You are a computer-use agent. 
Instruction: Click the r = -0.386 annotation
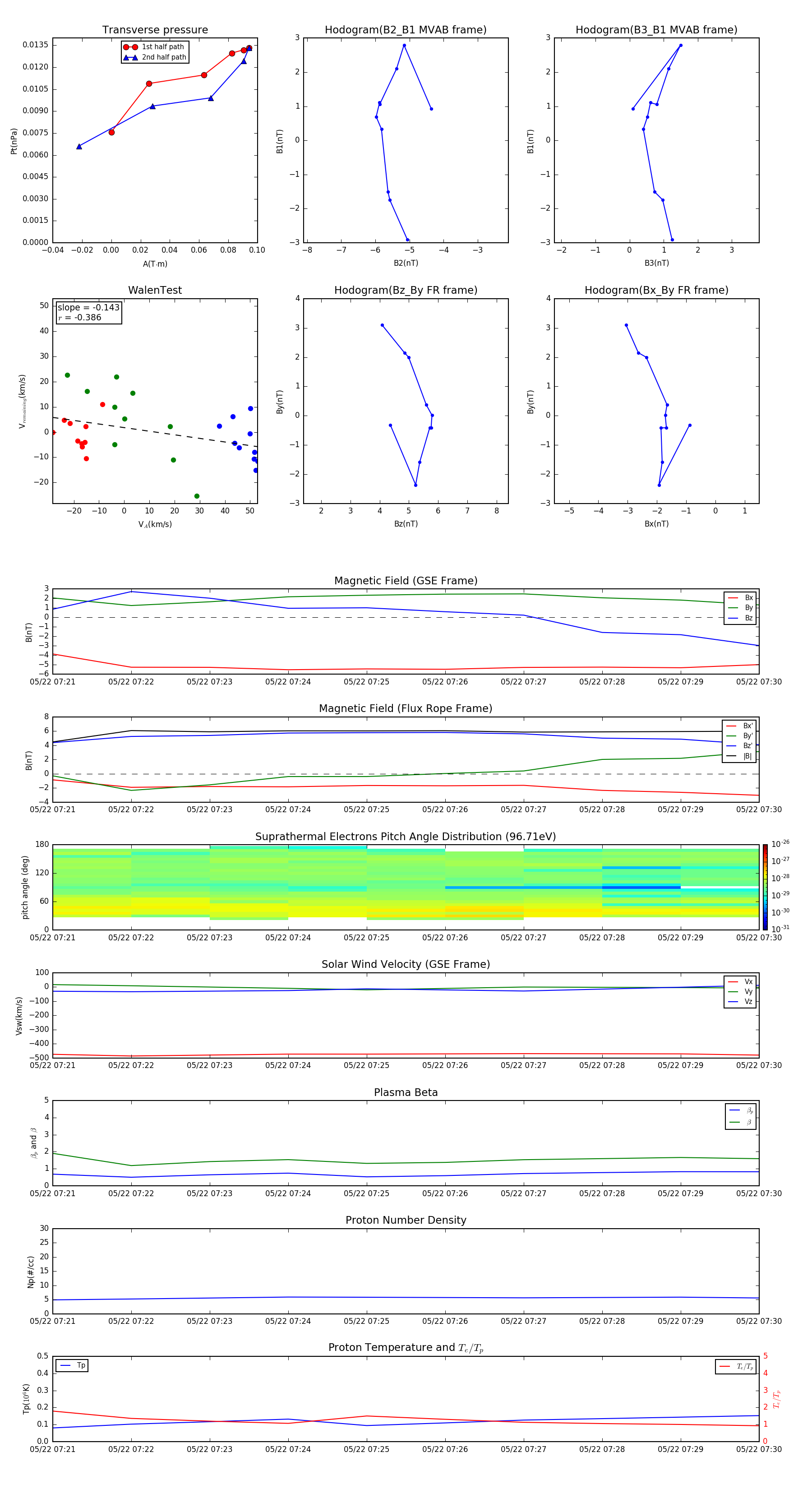coord(79,317)
